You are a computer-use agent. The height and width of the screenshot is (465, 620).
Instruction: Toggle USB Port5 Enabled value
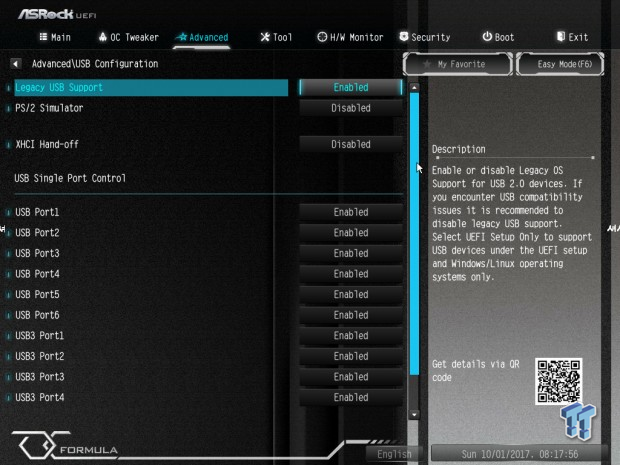(x=351, y=295)
